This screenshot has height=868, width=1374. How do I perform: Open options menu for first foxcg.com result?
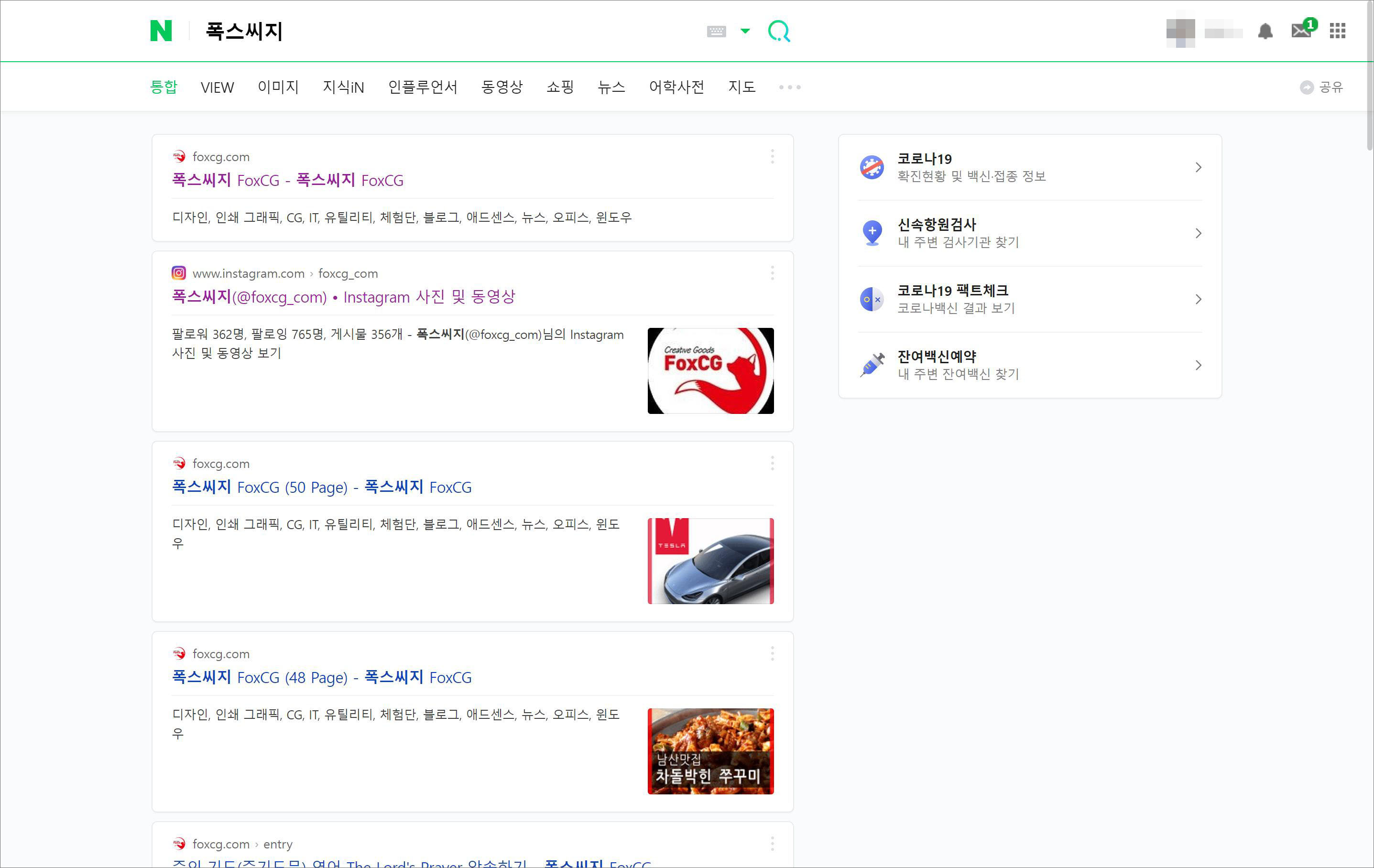pos(772,156)
